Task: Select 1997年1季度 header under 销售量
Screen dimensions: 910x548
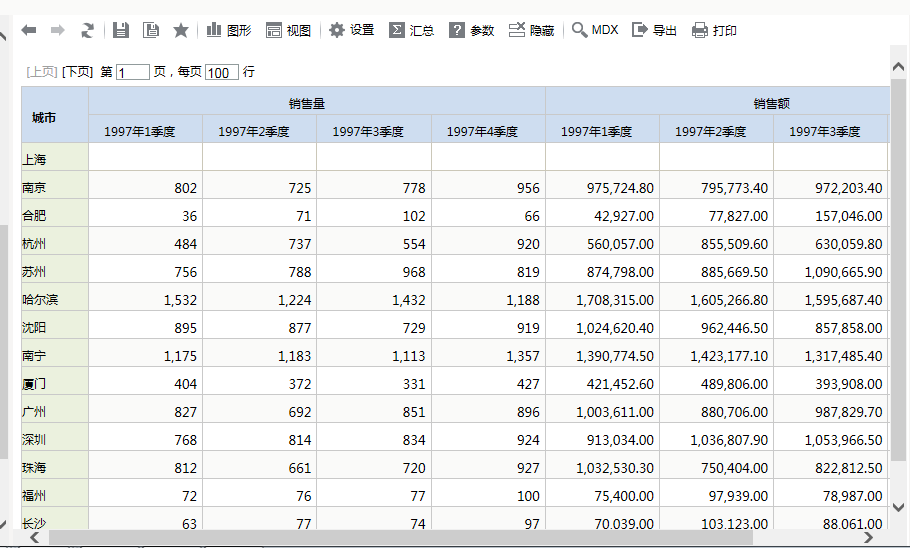Action: (x=146, y=129)
